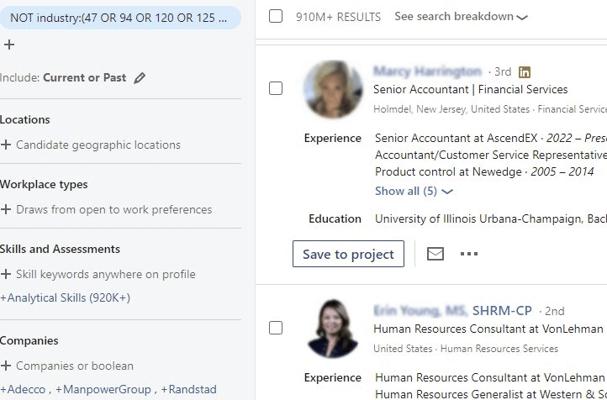Viewport: 607px width, 400px height.
Task: Send message via envelope icon
Action: 435,254
